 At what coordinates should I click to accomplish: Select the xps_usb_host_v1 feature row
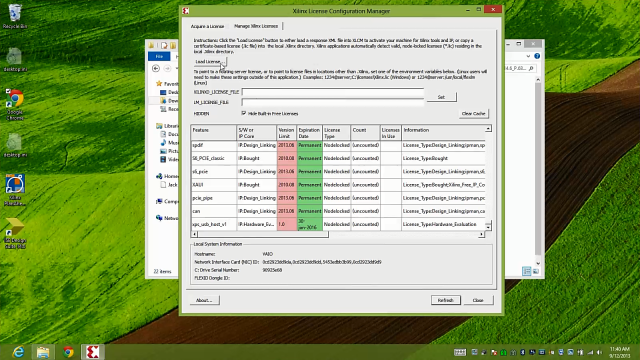[x=338, y=224]
